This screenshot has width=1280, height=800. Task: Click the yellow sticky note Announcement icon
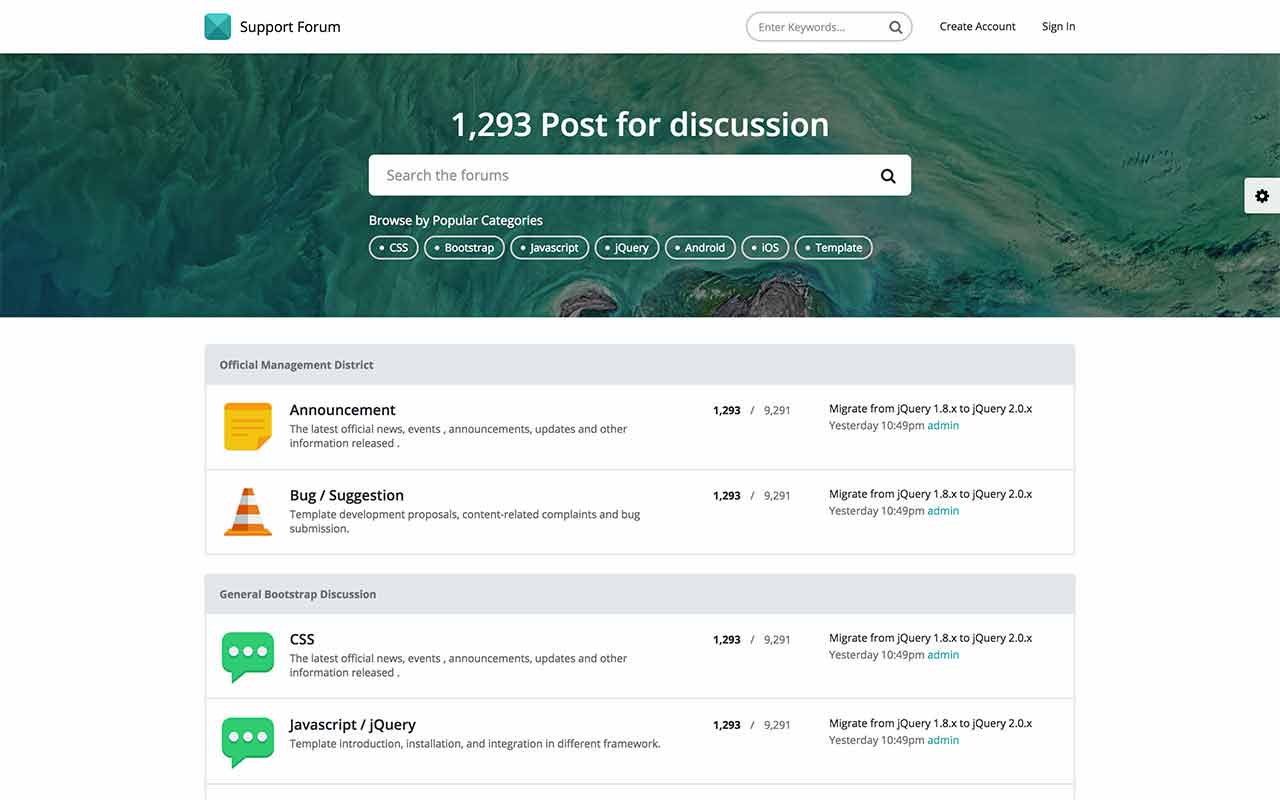248,427
